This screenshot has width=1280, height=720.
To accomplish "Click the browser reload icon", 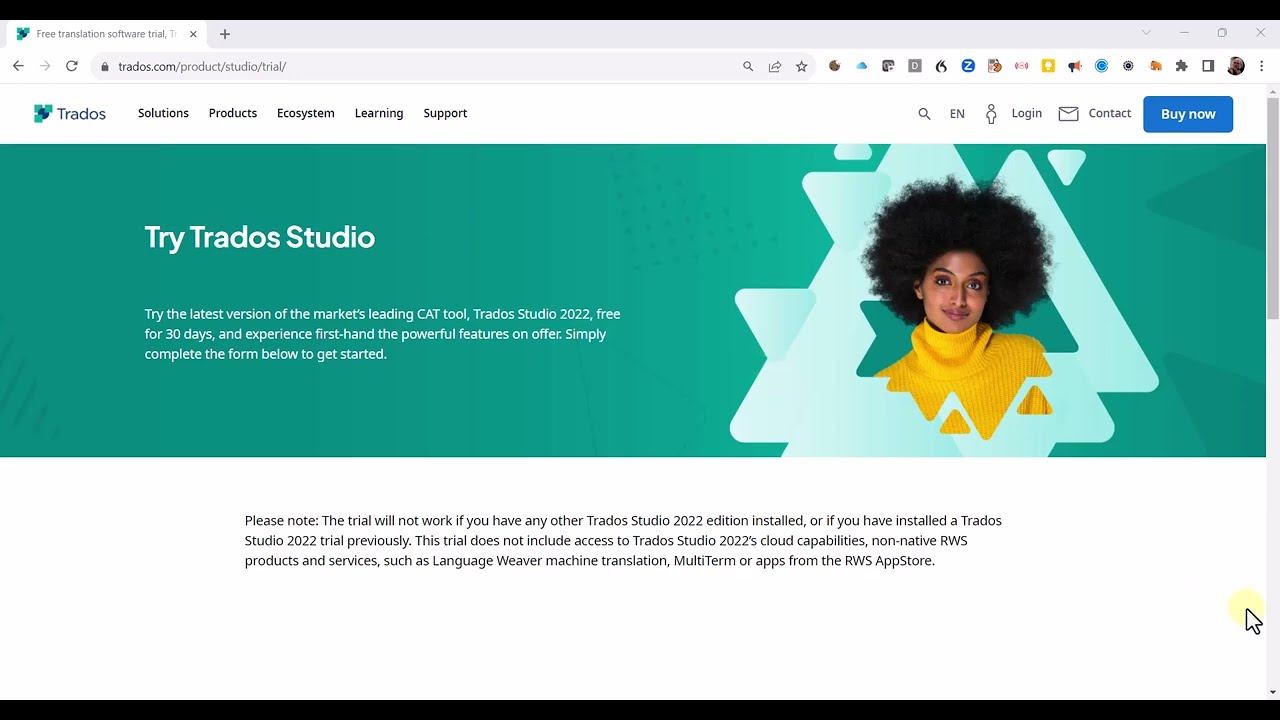I will [72, 66].
